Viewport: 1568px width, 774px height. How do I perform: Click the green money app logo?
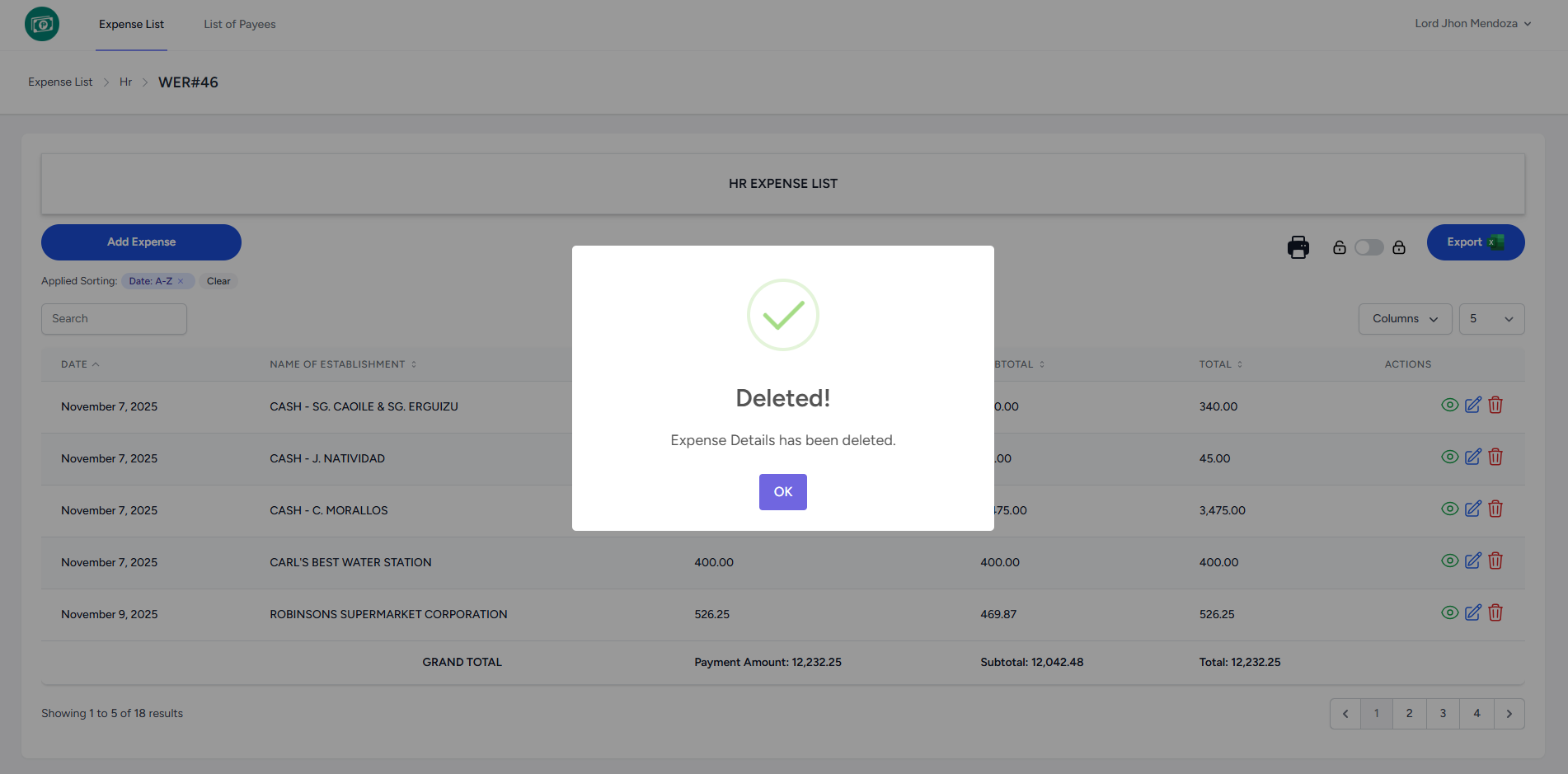42,24
